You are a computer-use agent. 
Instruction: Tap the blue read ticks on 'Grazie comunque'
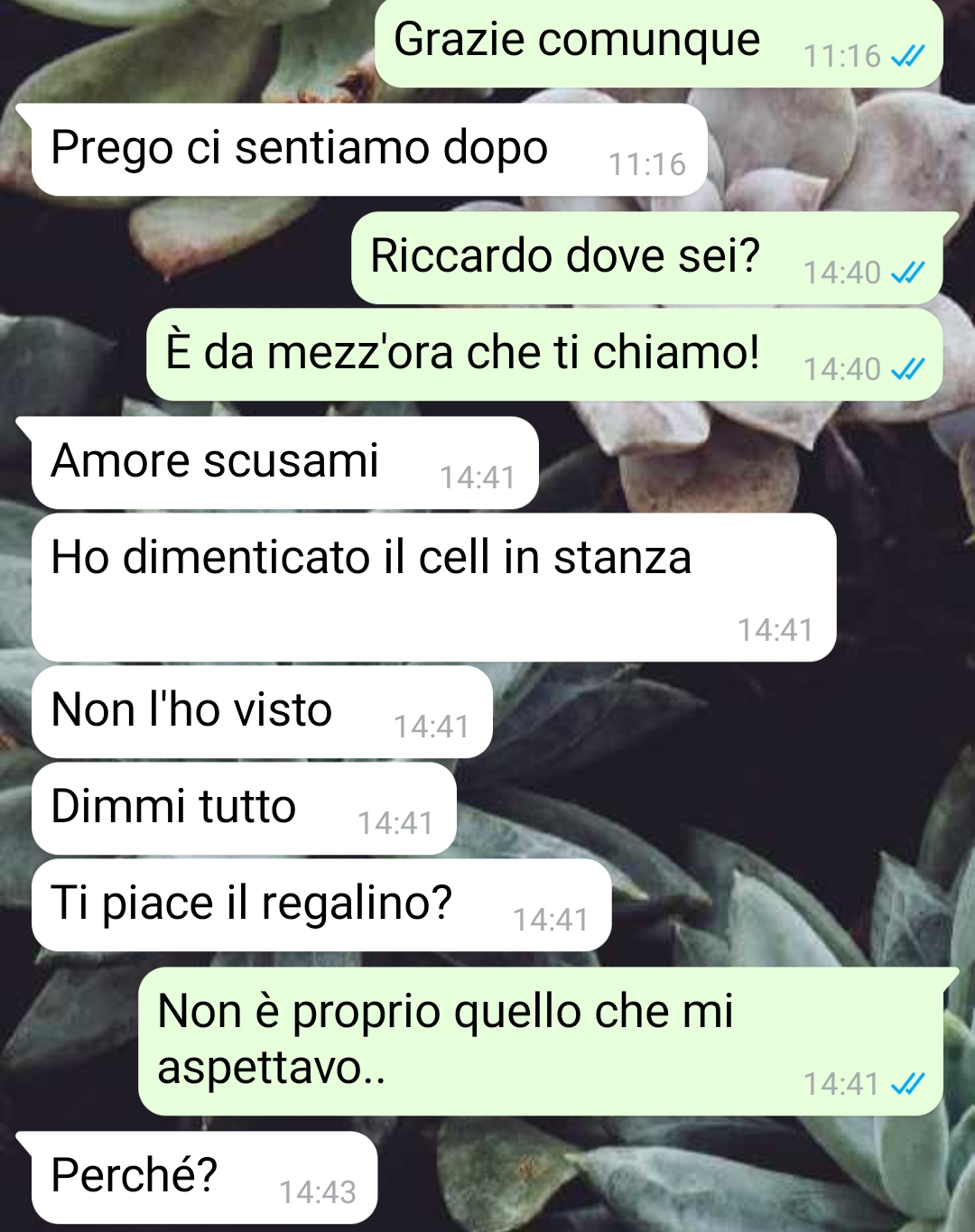coord(907,57)
